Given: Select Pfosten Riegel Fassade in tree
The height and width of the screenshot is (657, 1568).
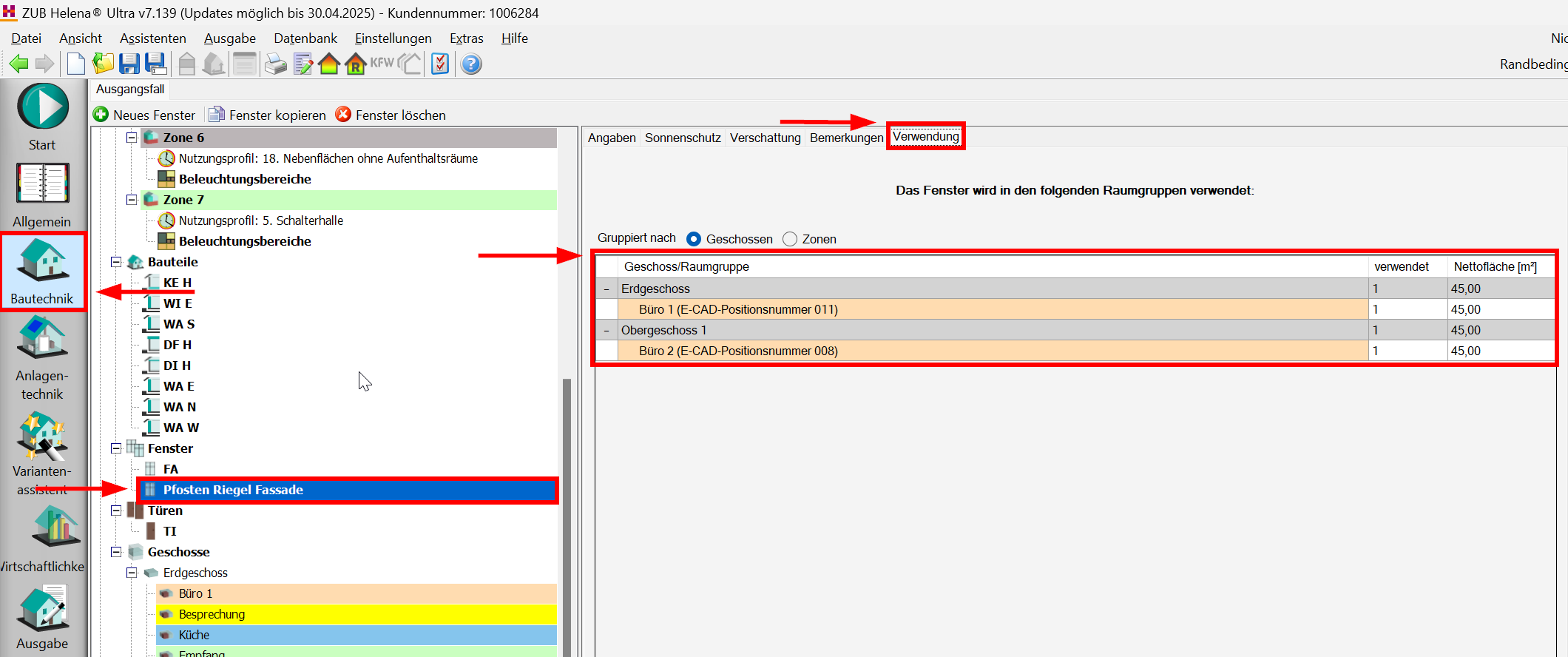Looking at the screenshot, I should click(348, 490).
